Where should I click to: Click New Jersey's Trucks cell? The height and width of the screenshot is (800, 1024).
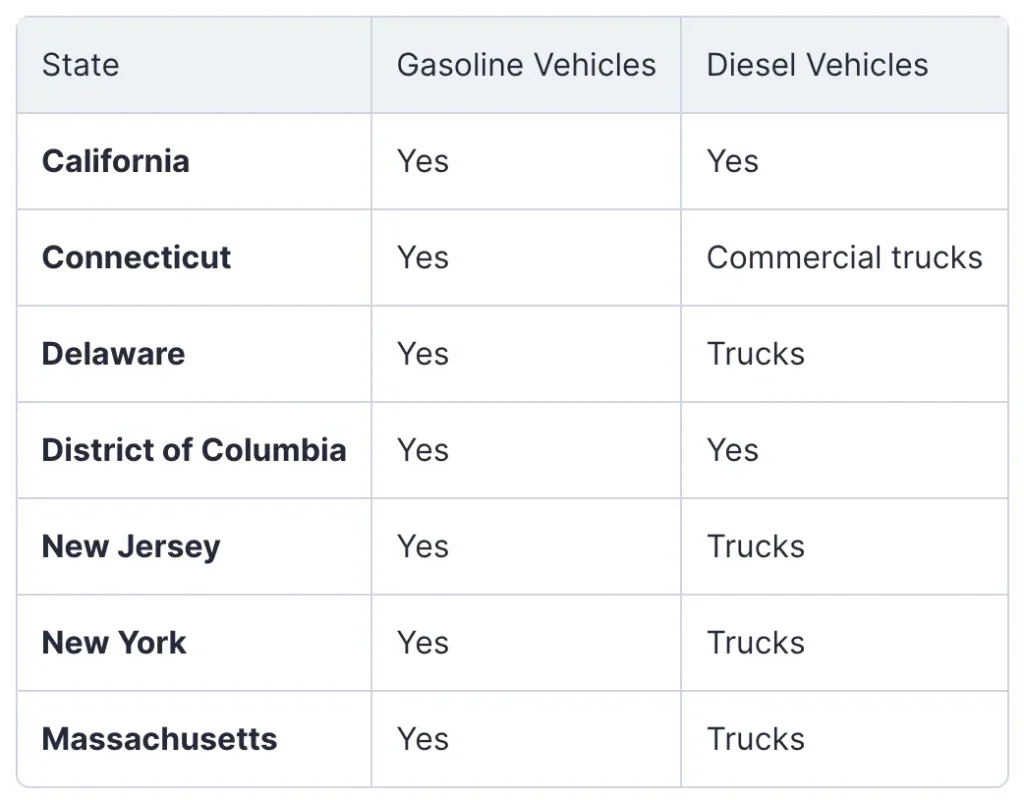pos(755,547)
